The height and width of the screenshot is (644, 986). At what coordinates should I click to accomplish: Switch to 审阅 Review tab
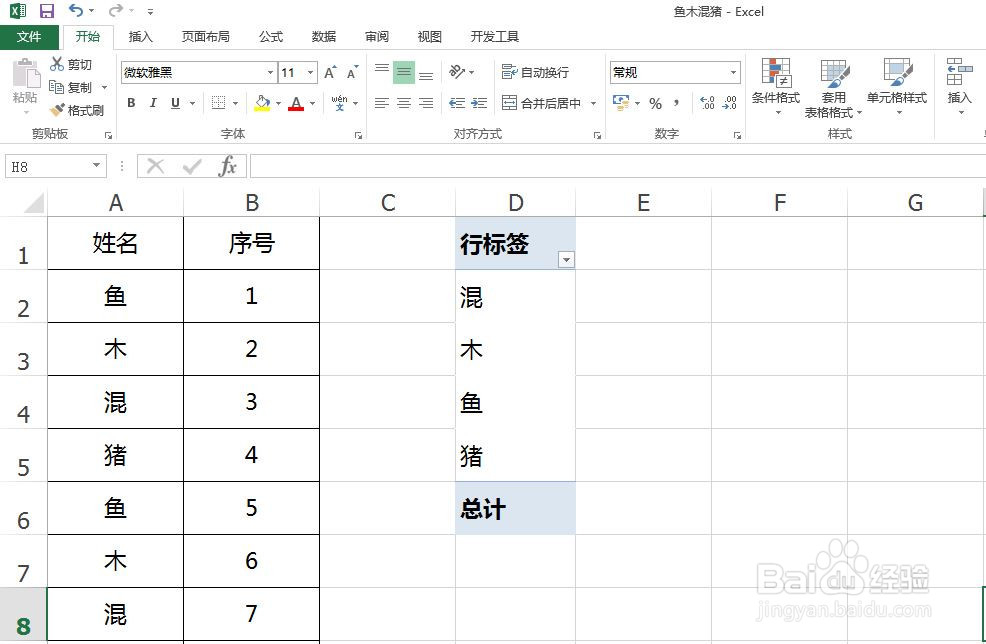[x=377, y=36]
